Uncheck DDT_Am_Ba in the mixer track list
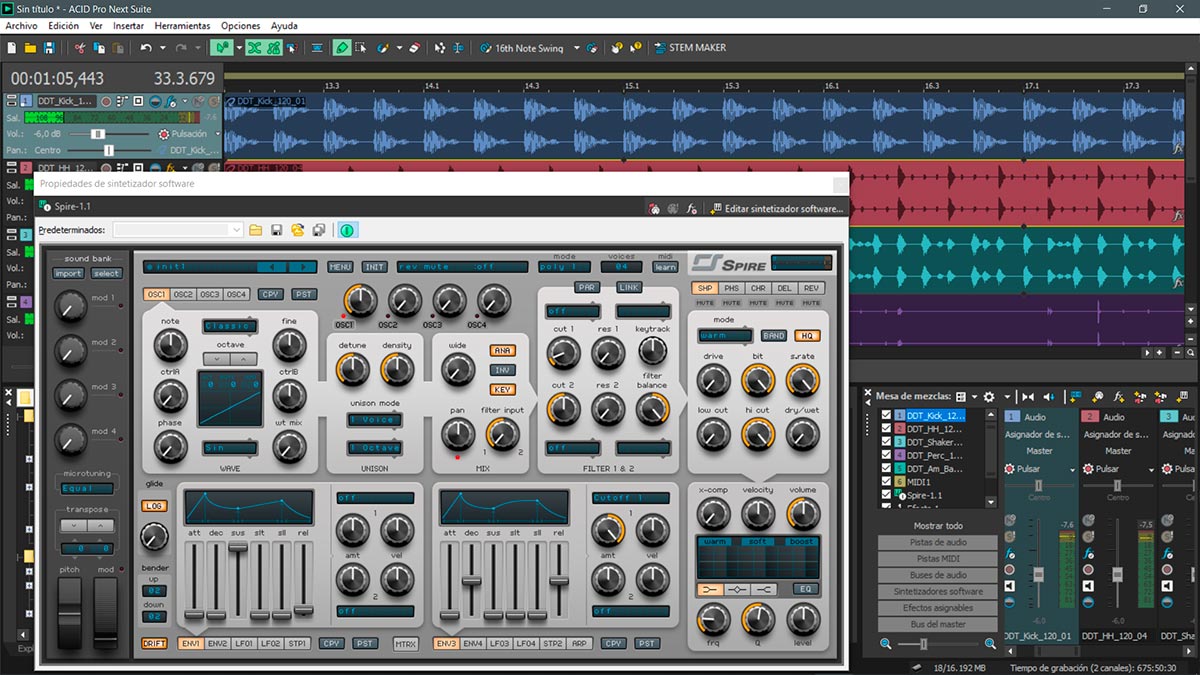 click(x=885, y=468)
